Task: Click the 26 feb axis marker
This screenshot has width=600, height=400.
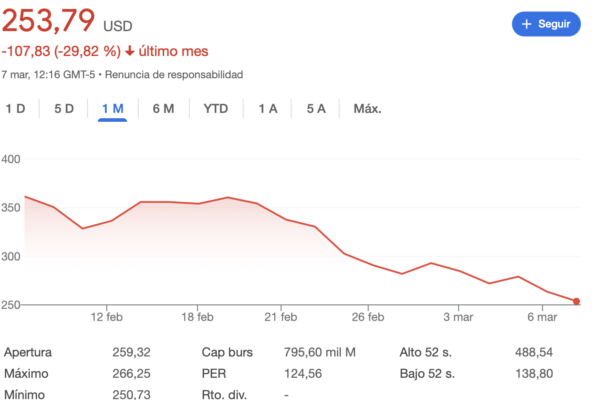Action: pos(368,317)
